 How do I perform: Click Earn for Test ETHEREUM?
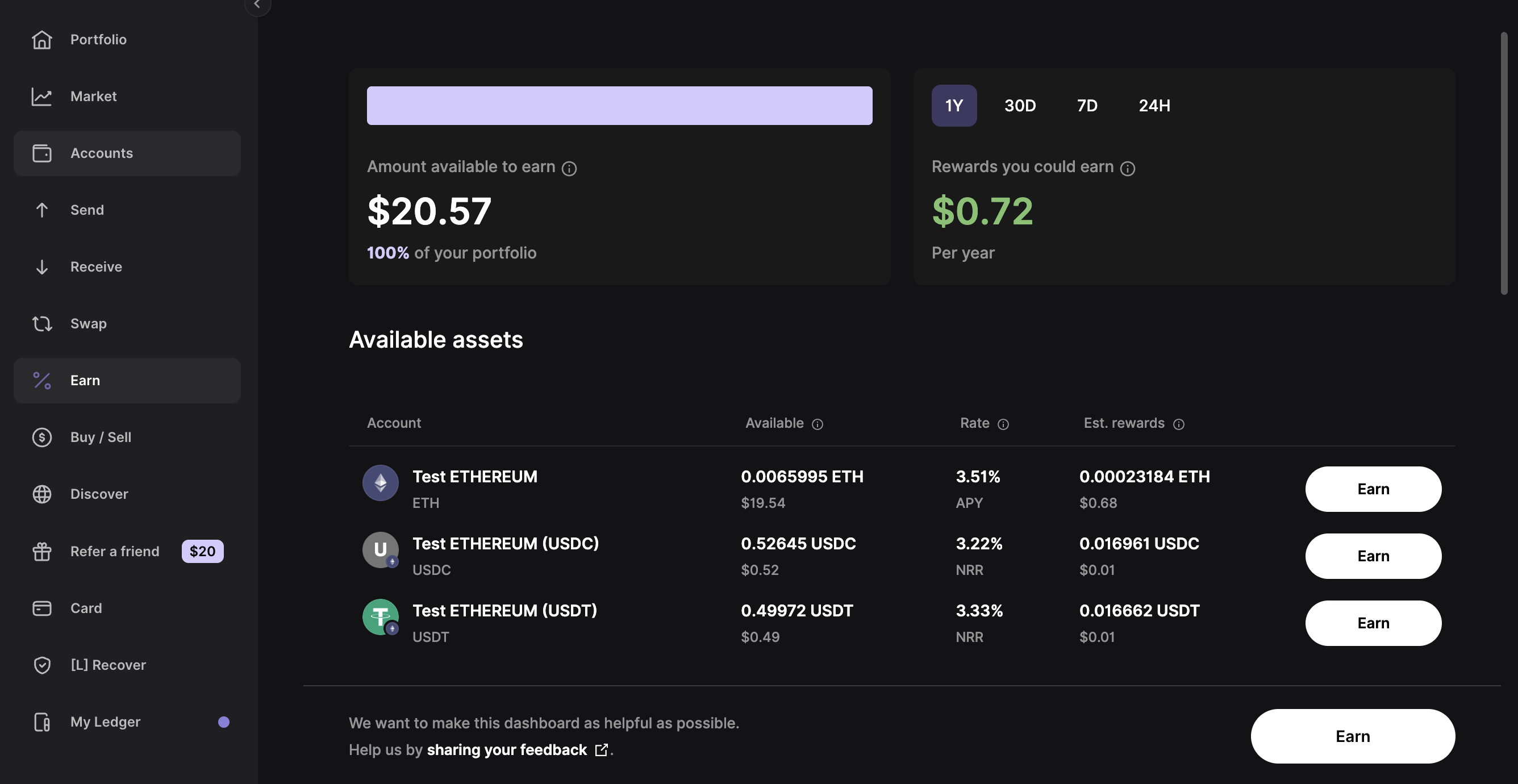[x=1373, y=489]
